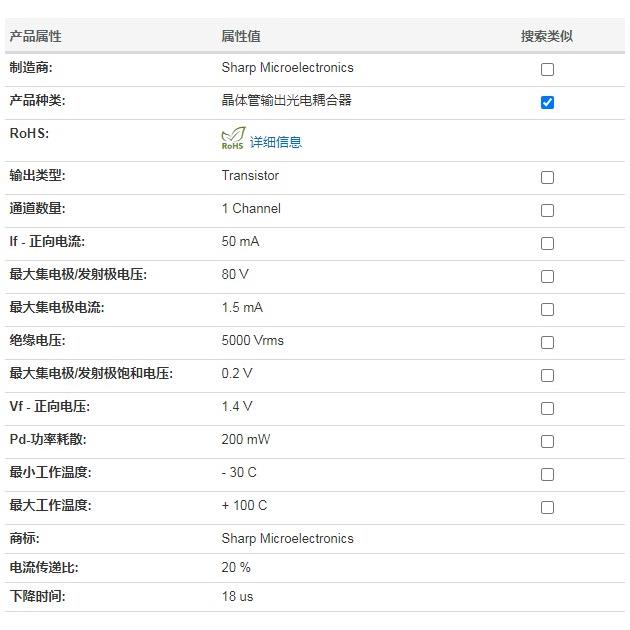Viewport: 630px width, 630px height.
Task: Open the RoHS 详细信息 link
Action: 276,142
